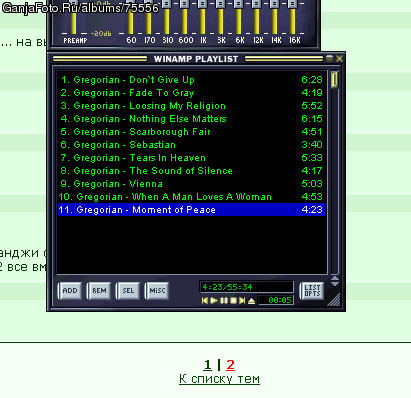The height and width of the screenshot is (398, 411).
Task: Skip to next track mini button
Action: pyautogui.click(x=242, y=301)
